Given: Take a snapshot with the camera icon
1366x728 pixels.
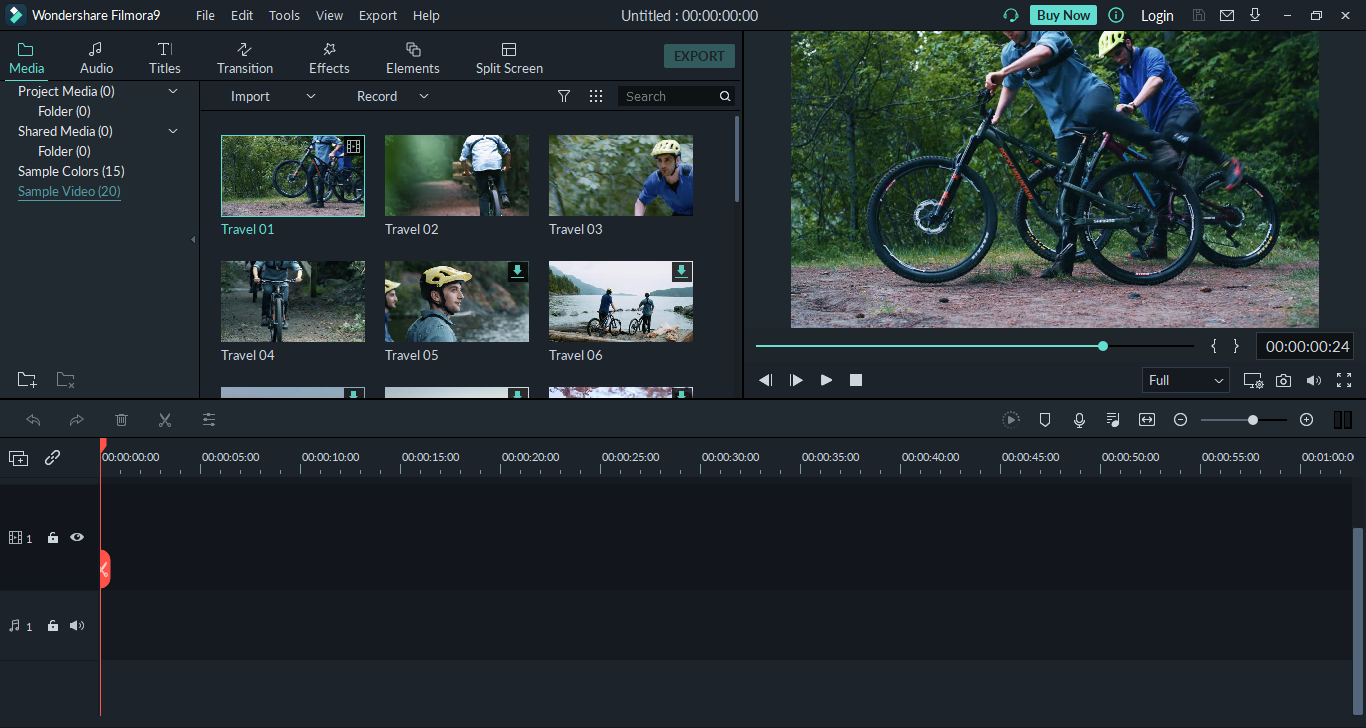Looking at the screenshot, I should point(1283,381).
